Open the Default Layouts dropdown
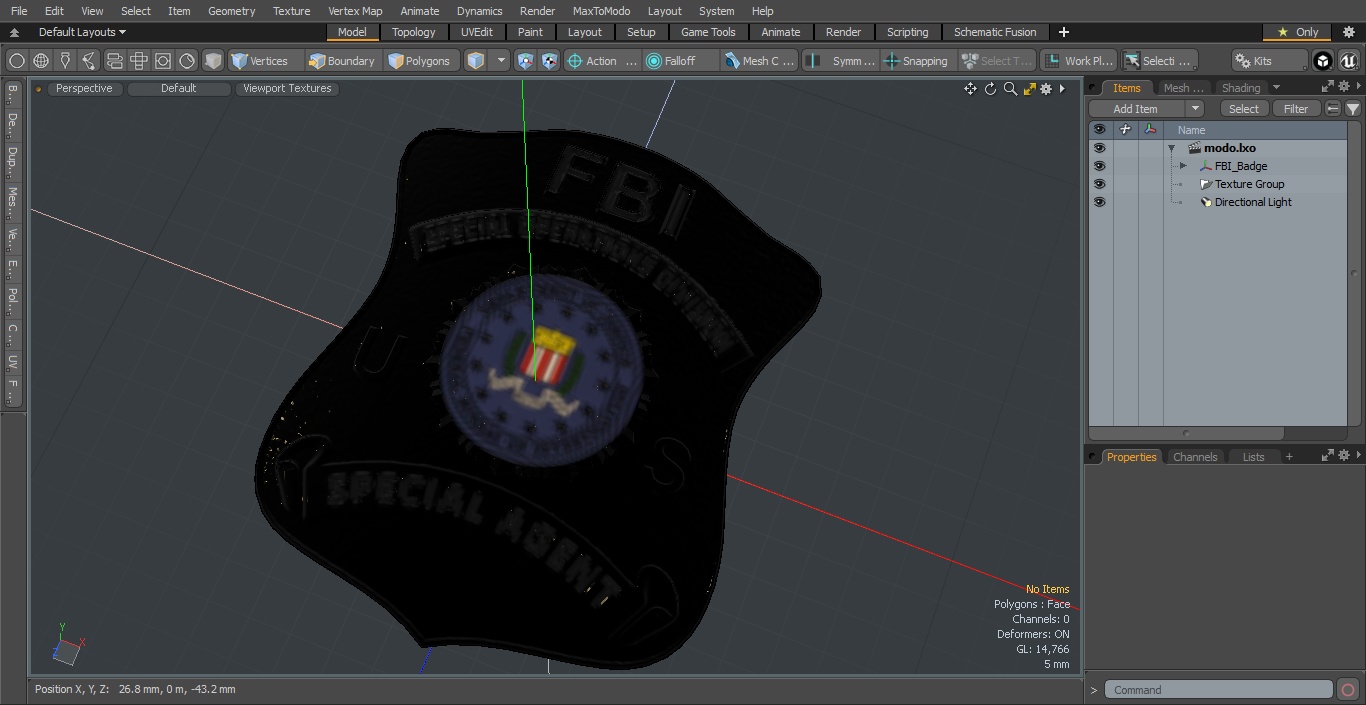Image resolution: width=1366 pixels, height=705 pixels. point(82,32)
